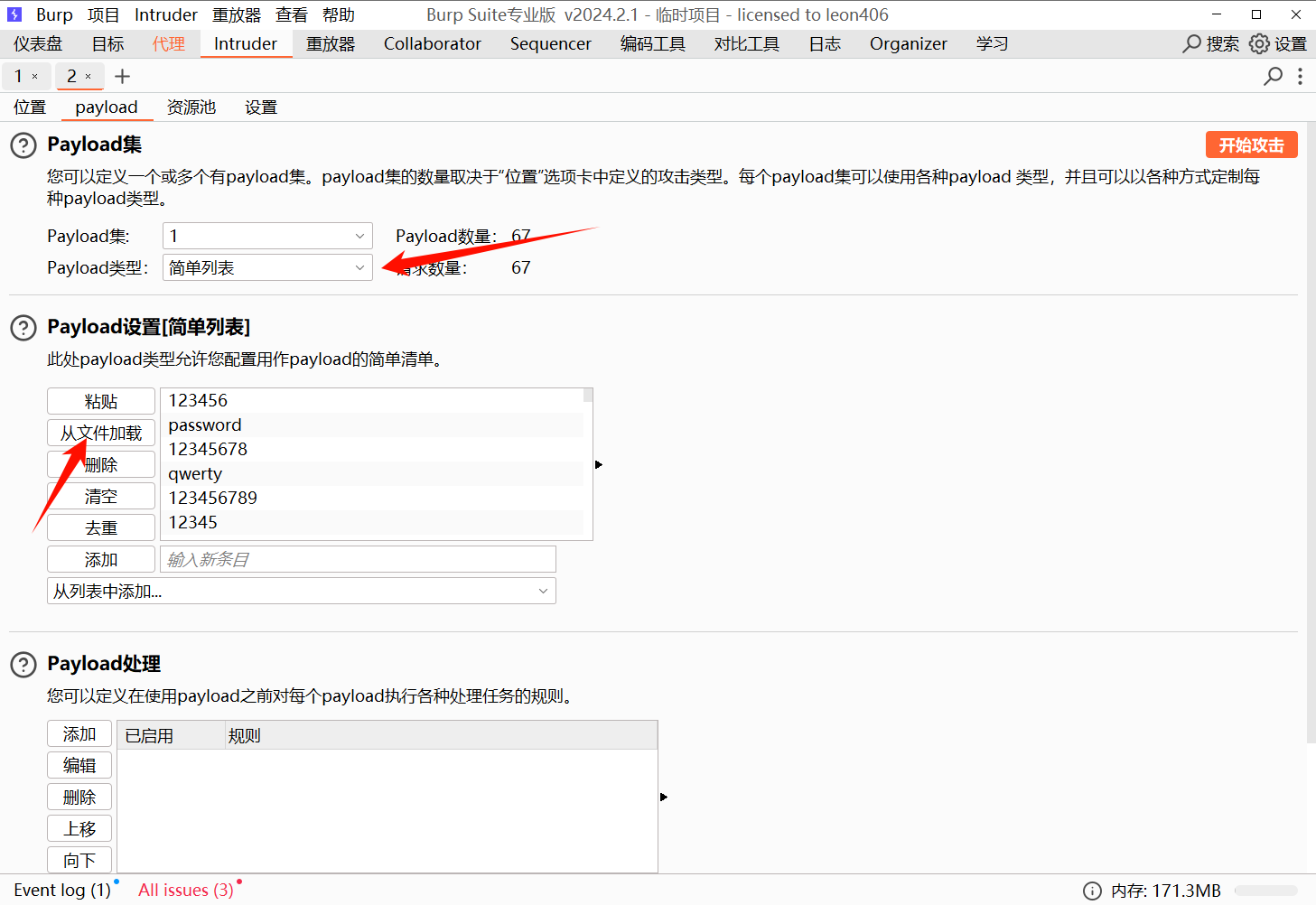This screenshot has height=905, width=1316.
Task: Click the Burp Suite logo icon
Action: (x=14, y=14)
